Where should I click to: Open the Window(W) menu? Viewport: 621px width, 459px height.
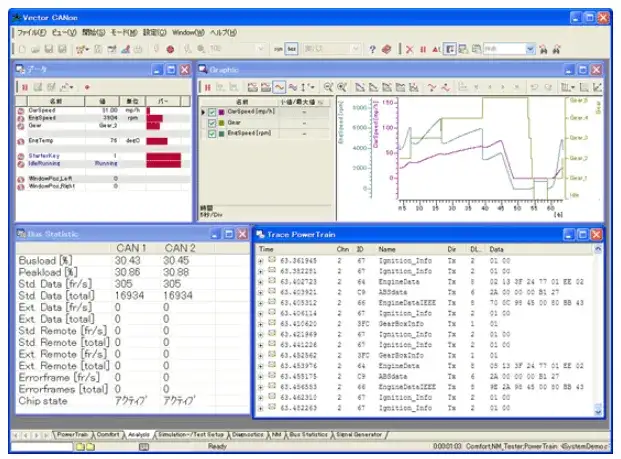[188, 33]
